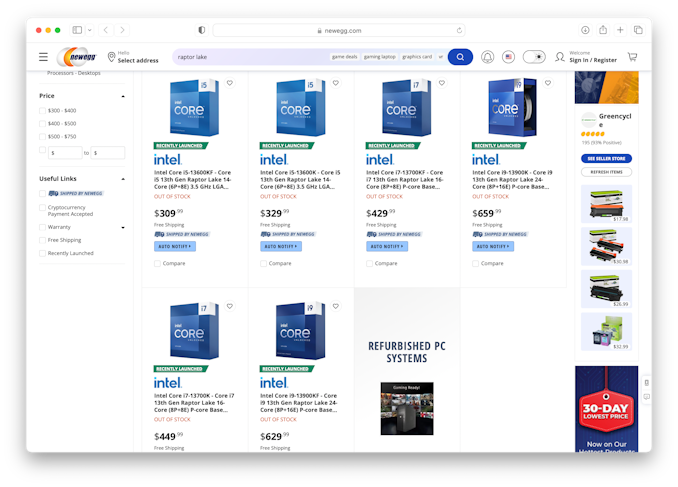Expand the Warranty filter options
678x487 pixels.
point(123,227)
